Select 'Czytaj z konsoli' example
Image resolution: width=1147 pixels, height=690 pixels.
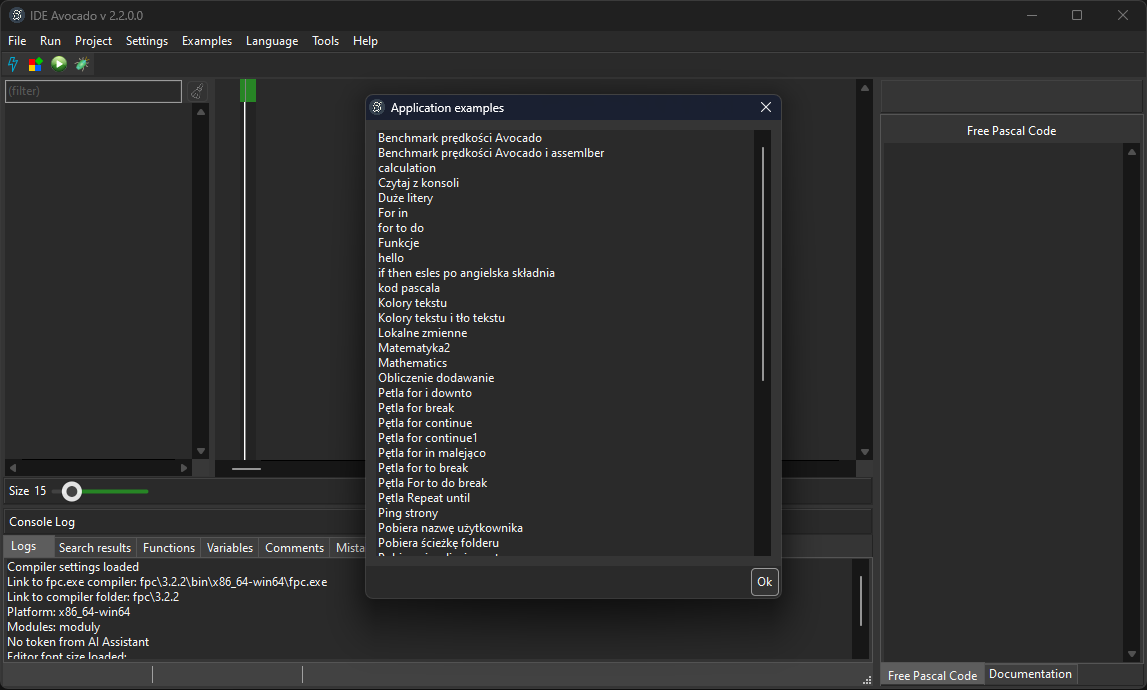(x=418, y=183)
